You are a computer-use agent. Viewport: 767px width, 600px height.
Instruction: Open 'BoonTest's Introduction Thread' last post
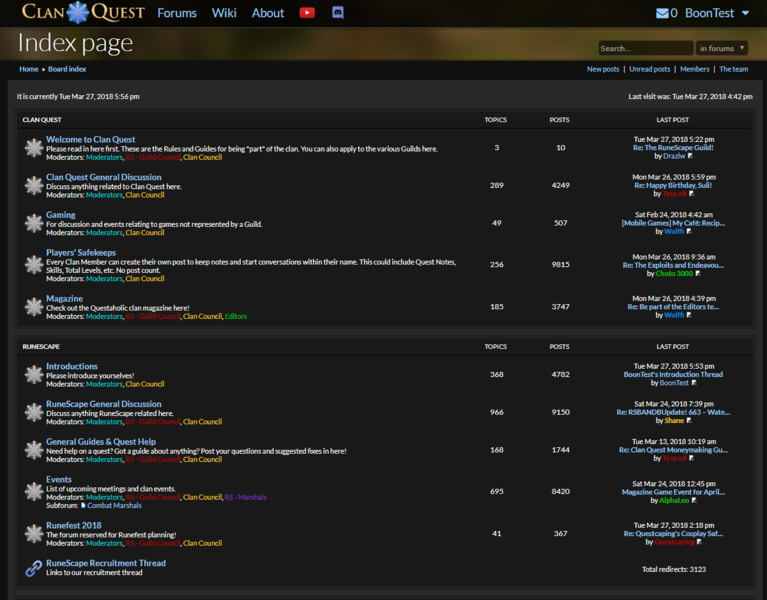[x=673, y=375]
